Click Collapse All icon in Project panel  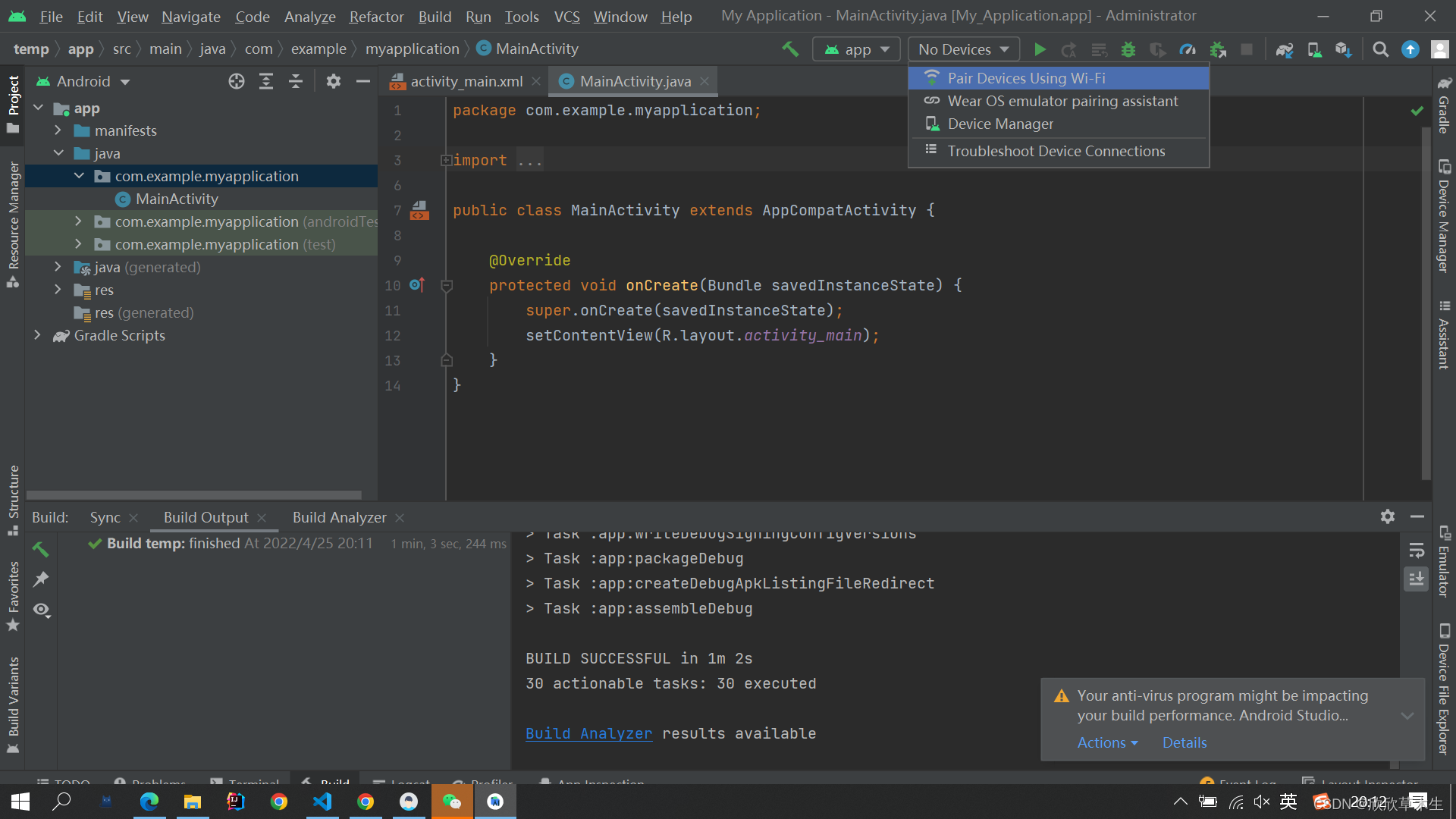(296, 81)
